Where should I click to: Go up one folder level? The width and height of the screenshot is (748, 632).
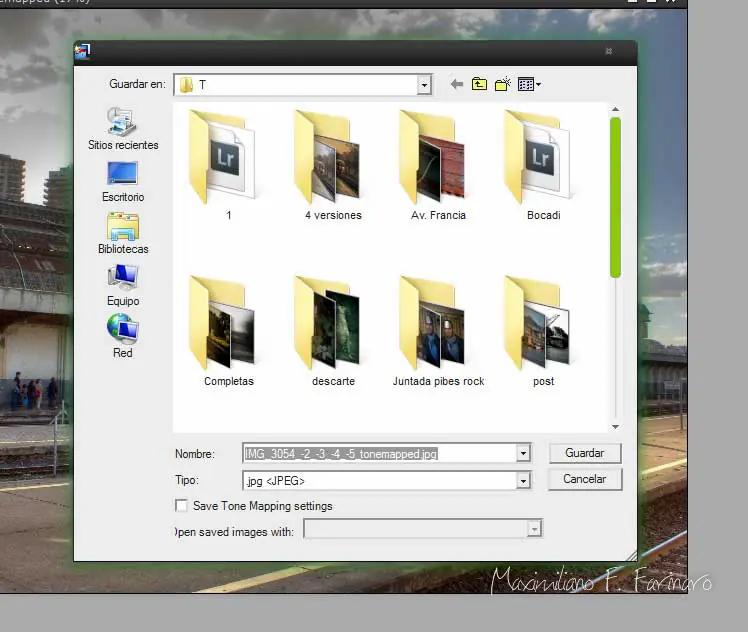(479, 84)
